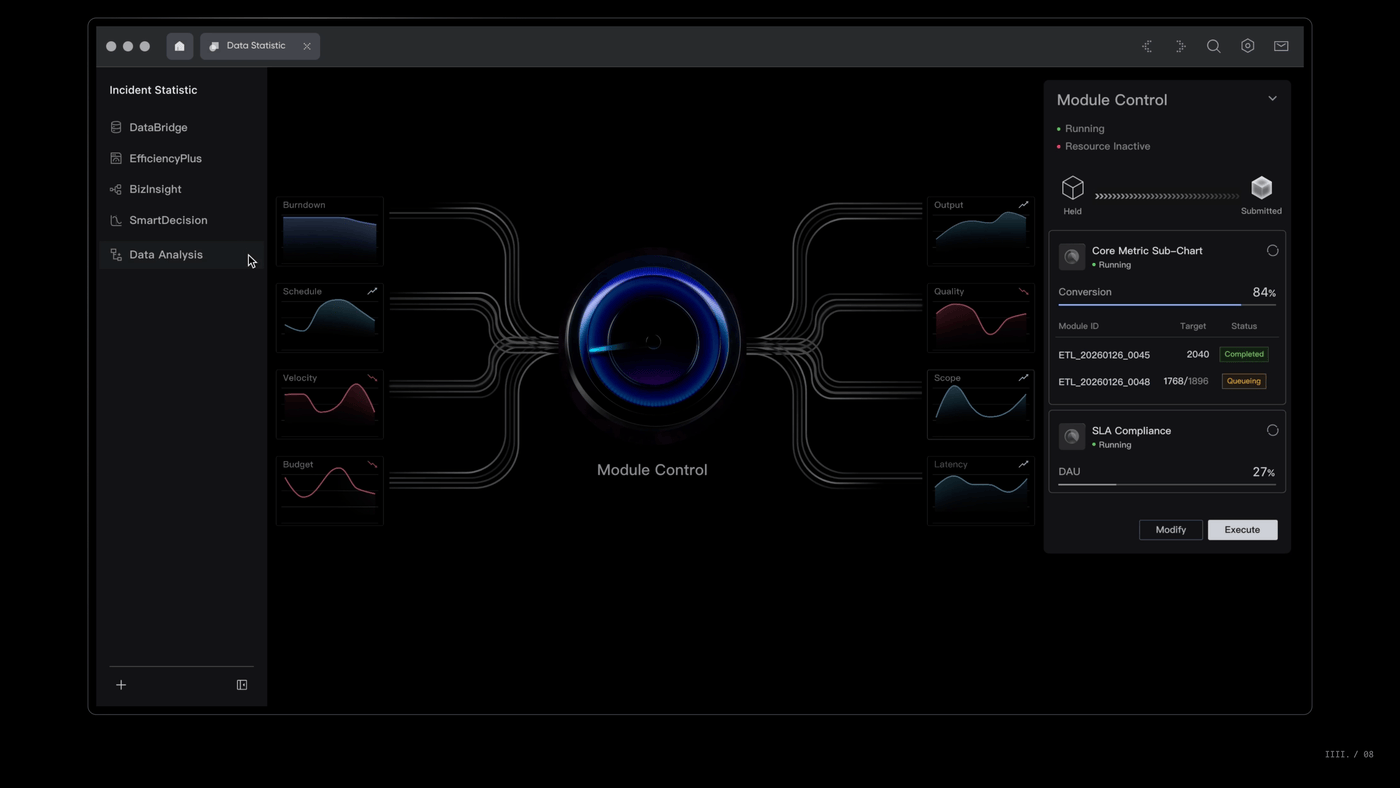Open the Scope chart thumbnail

[981, 404]
